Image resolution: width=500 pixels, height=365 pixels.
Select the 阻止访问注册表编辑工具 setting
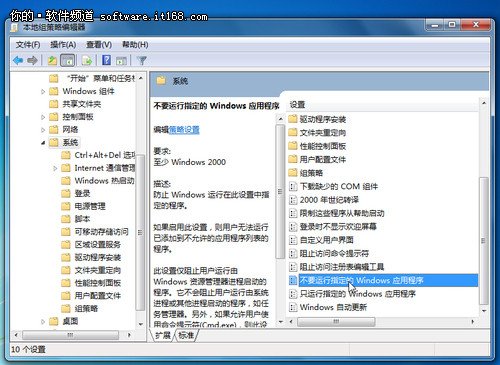point(342,267)
